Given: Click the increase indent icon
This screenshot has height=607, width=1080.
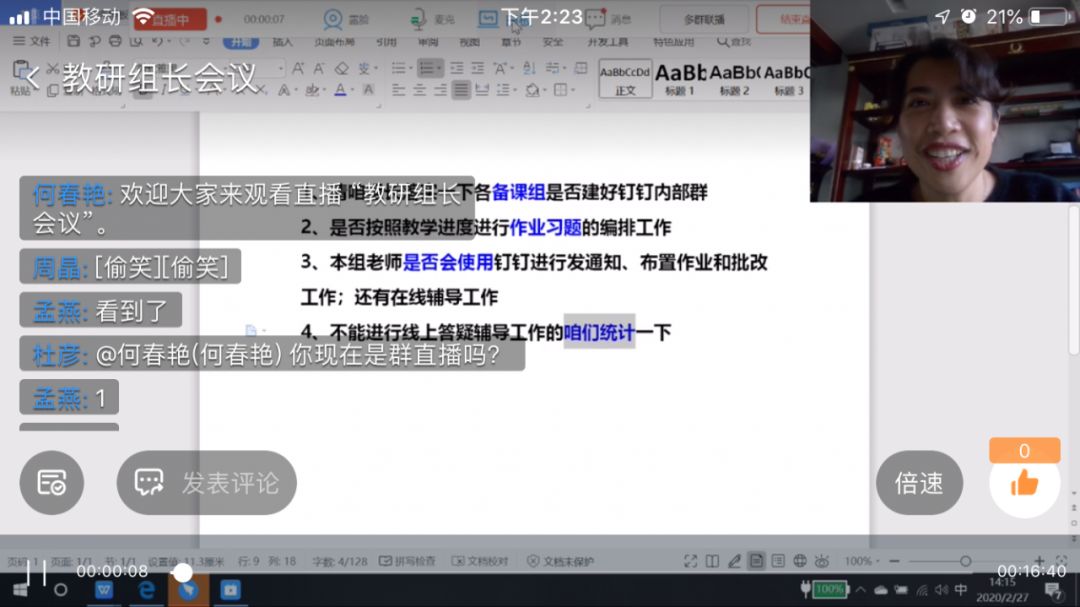Looking at the screenshot, I should (478, 68).
